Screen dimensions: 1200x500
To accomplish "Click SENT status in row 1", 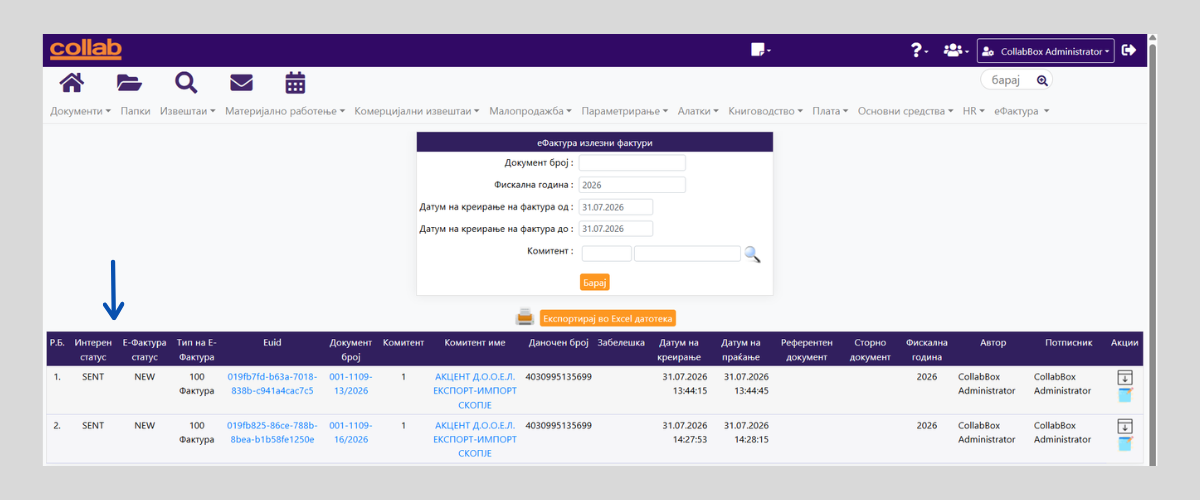I will click(93, 377).
